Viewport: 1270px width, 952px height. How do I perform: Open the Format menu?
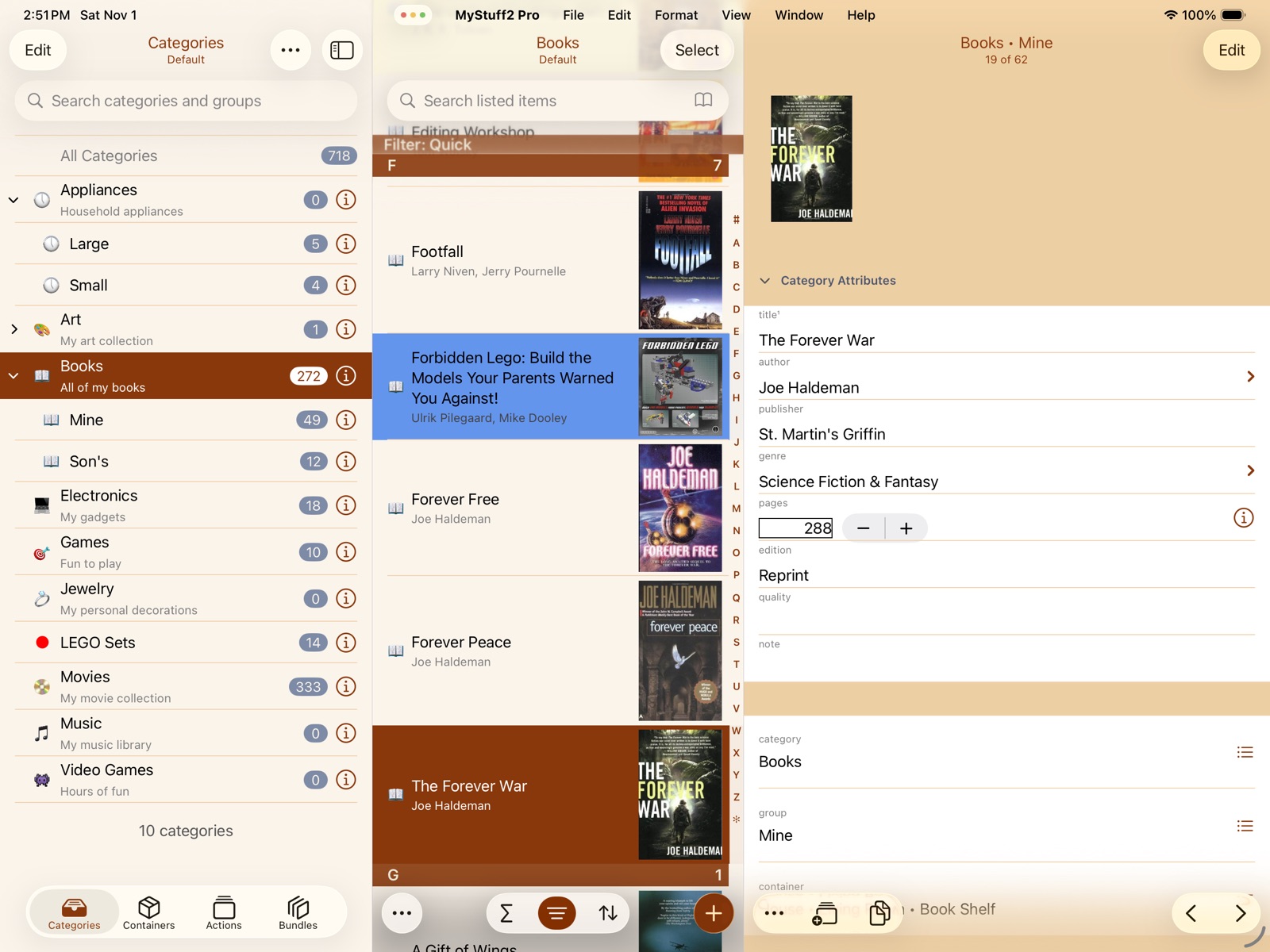[x=676, y=15]
